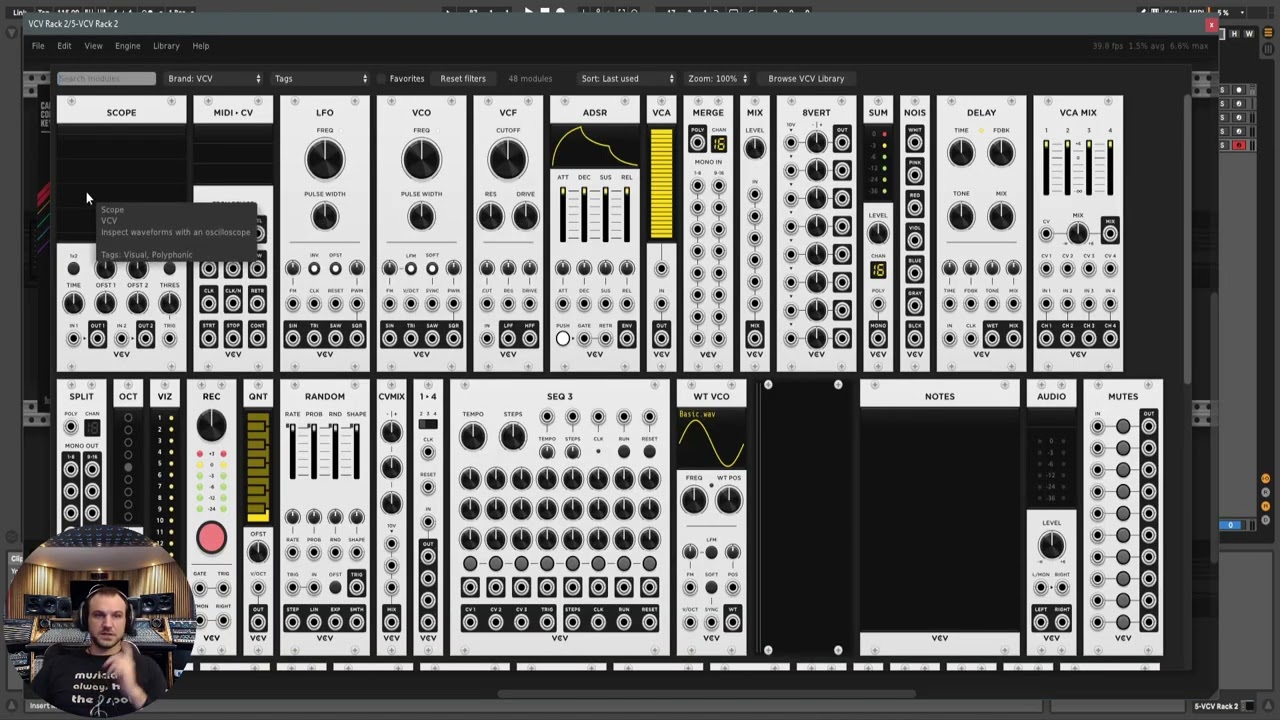Open the Engine menu
This screenshot has height=720, width=1280.
pos(127,46)
